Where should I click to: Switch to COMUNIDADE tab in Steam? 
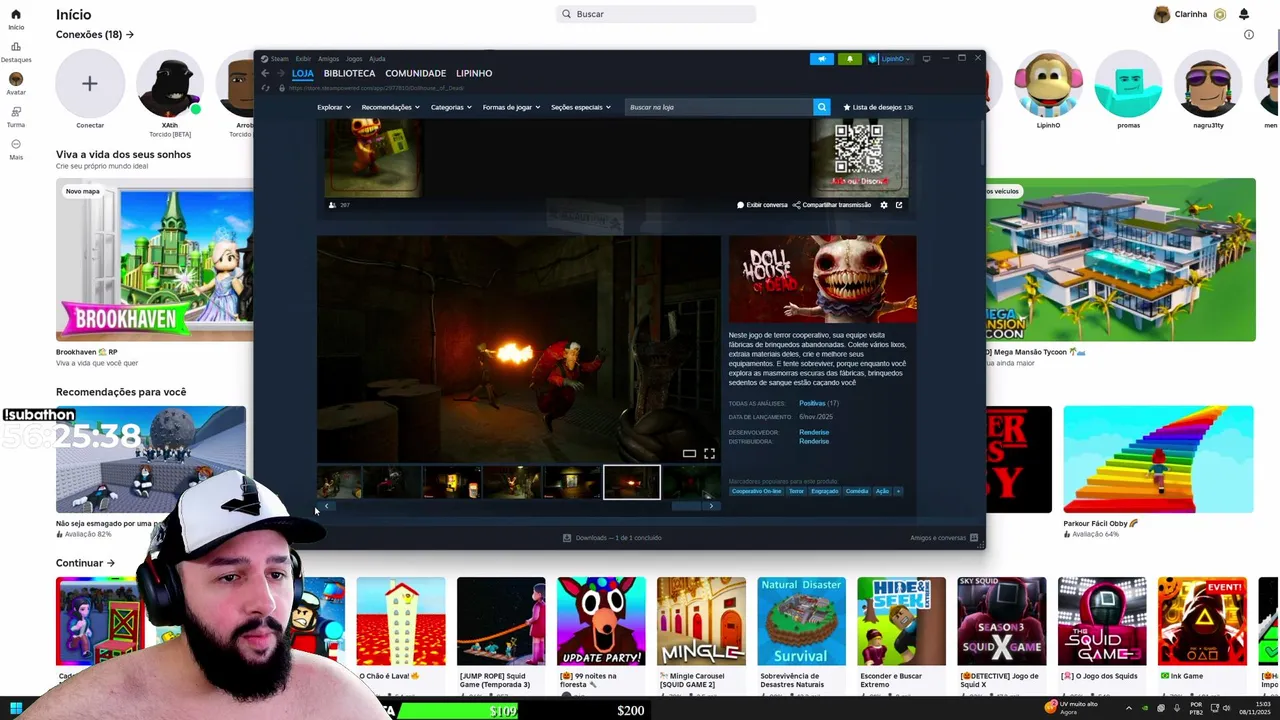click(x=416, y=73)
